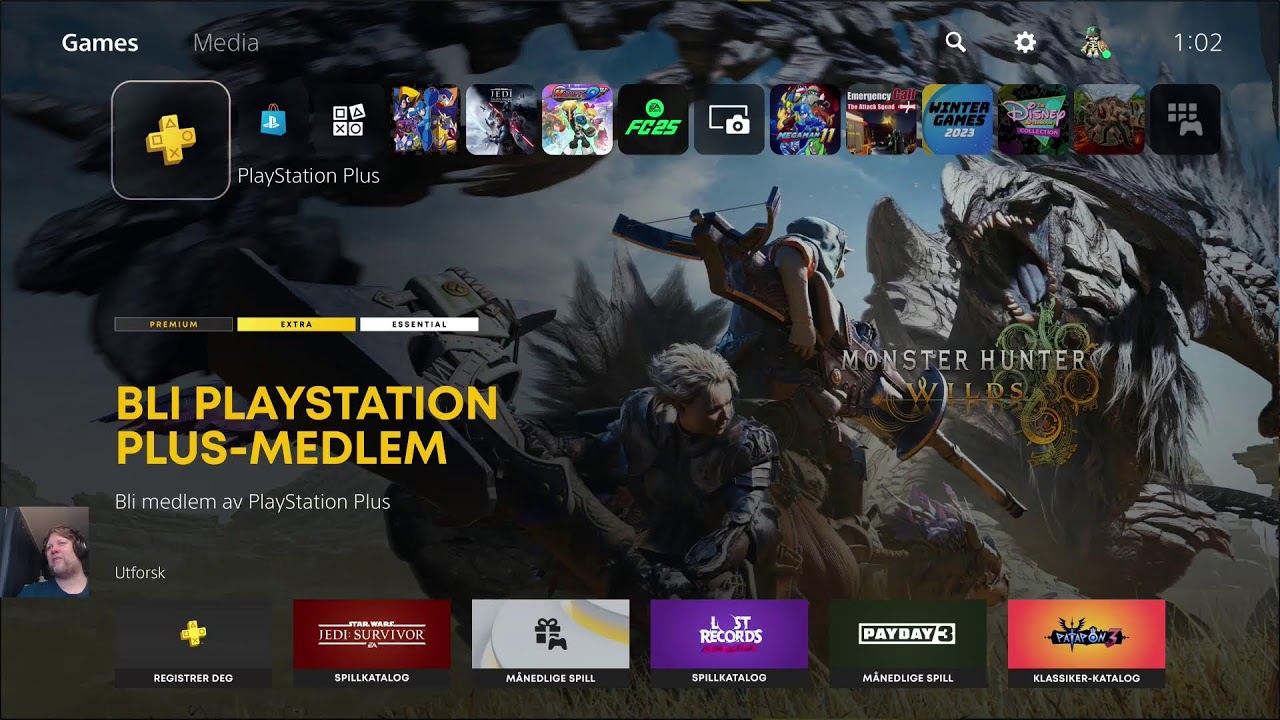Viewport: 1280px width, 720px height.
Task: Open the jungle adventure game tile
Action: pos(1109,120)
